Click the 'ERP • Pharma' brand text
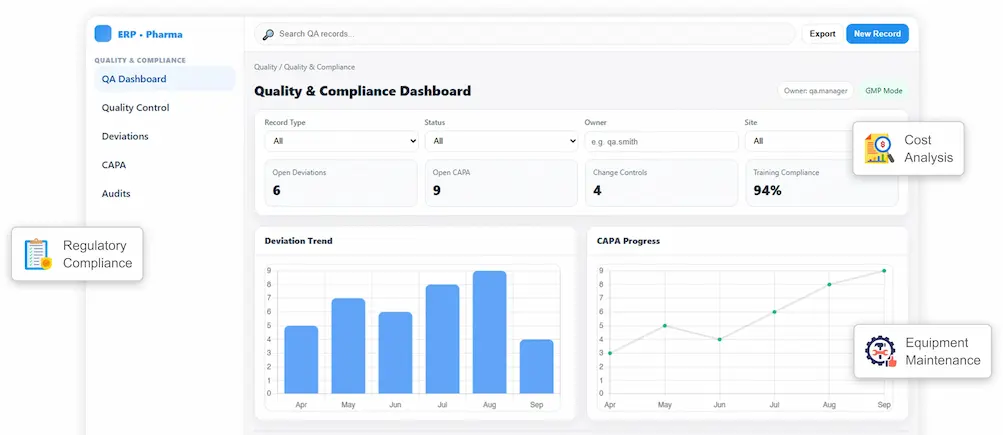 (150, 35)
